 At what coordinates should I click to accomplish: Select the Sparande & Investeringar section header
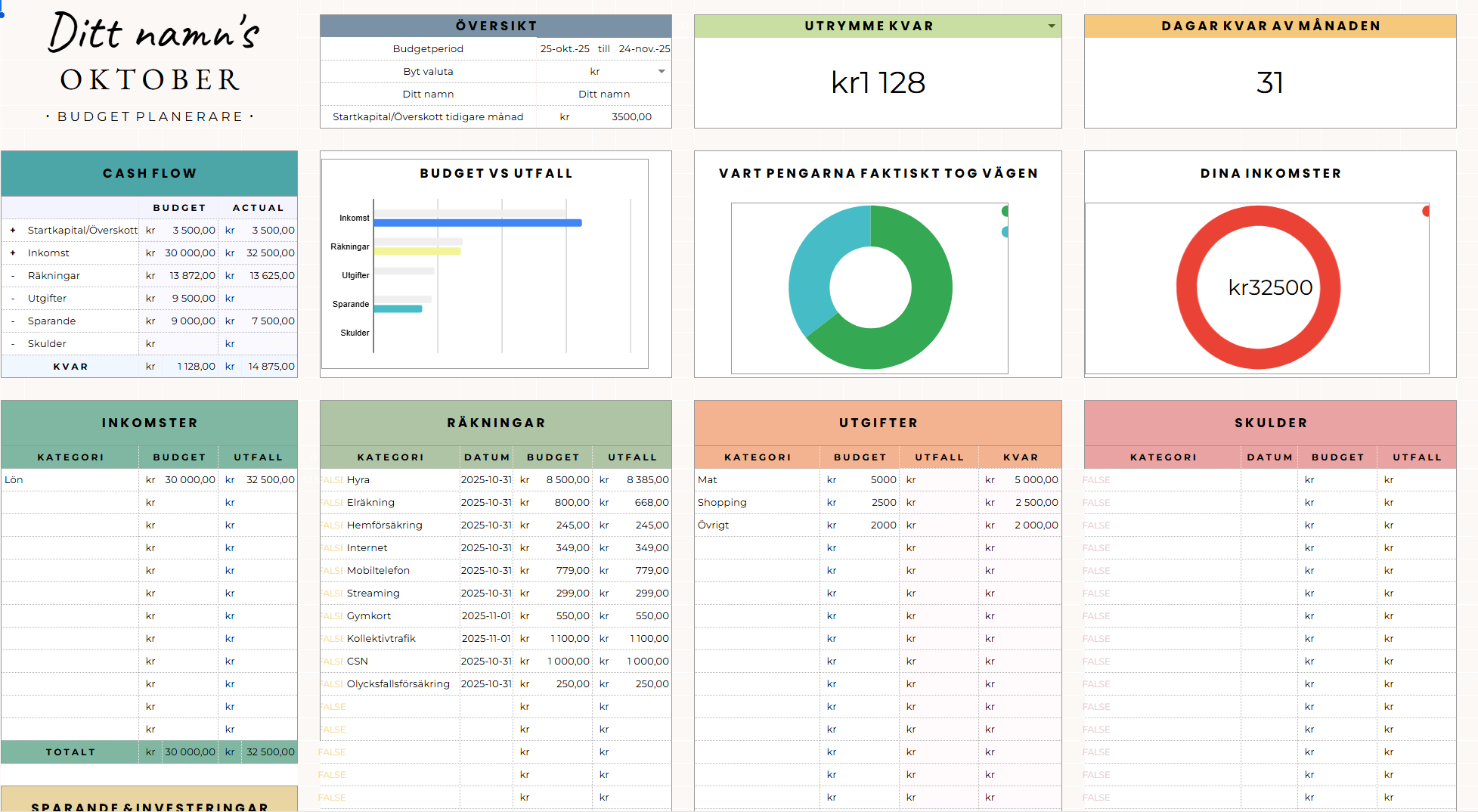150,803
